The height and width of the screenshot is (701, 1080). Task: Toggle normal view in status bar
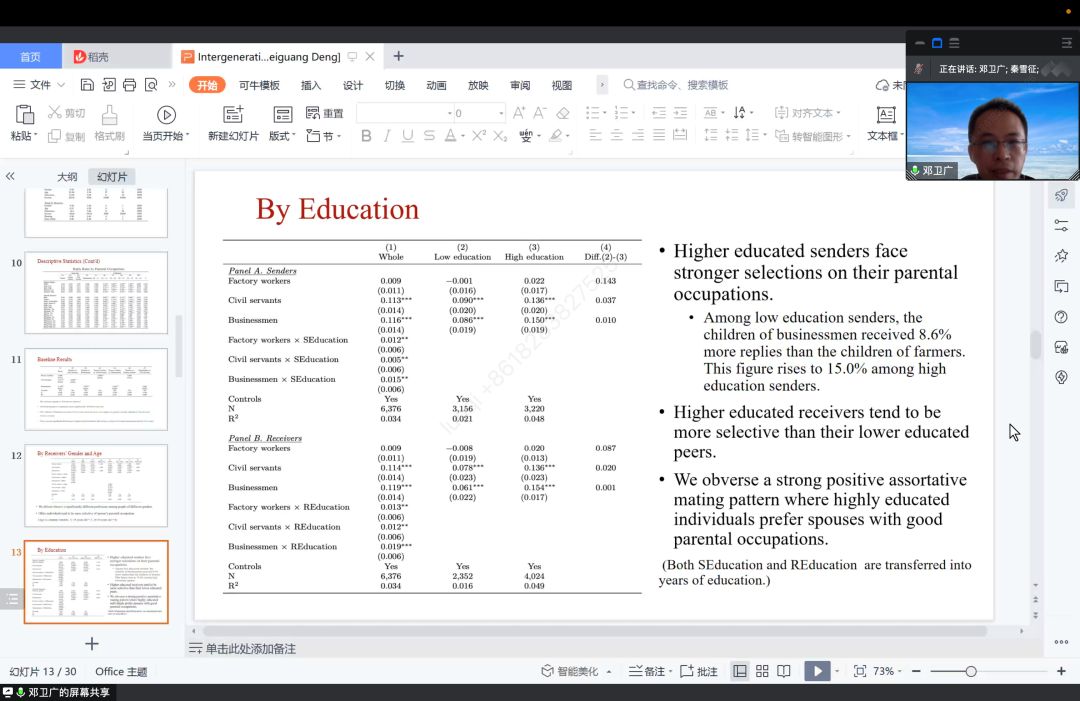tap(740, 671)
